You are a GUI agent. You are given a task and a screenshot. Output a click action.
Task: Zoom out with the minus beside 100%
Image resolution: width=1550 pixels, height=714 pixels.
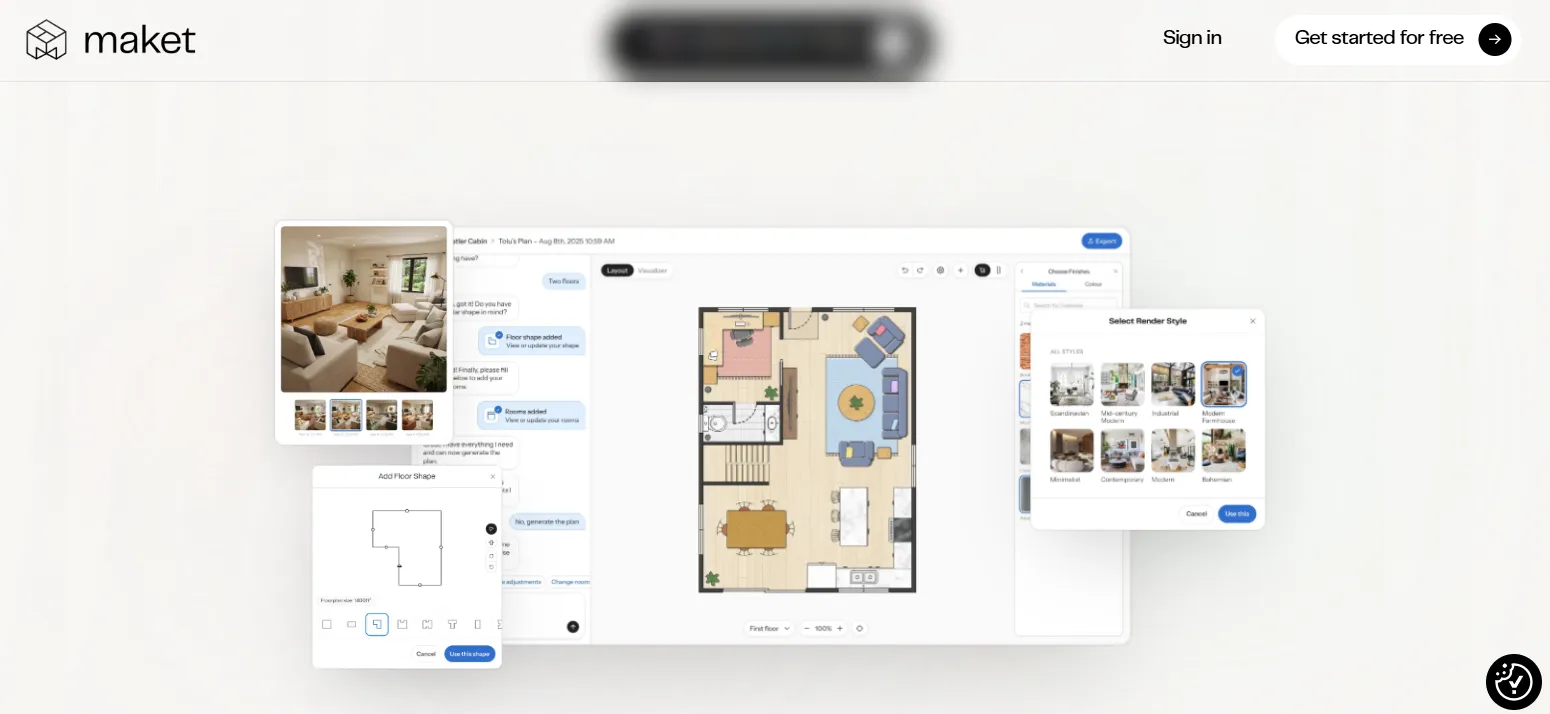(x=807, y=628)
